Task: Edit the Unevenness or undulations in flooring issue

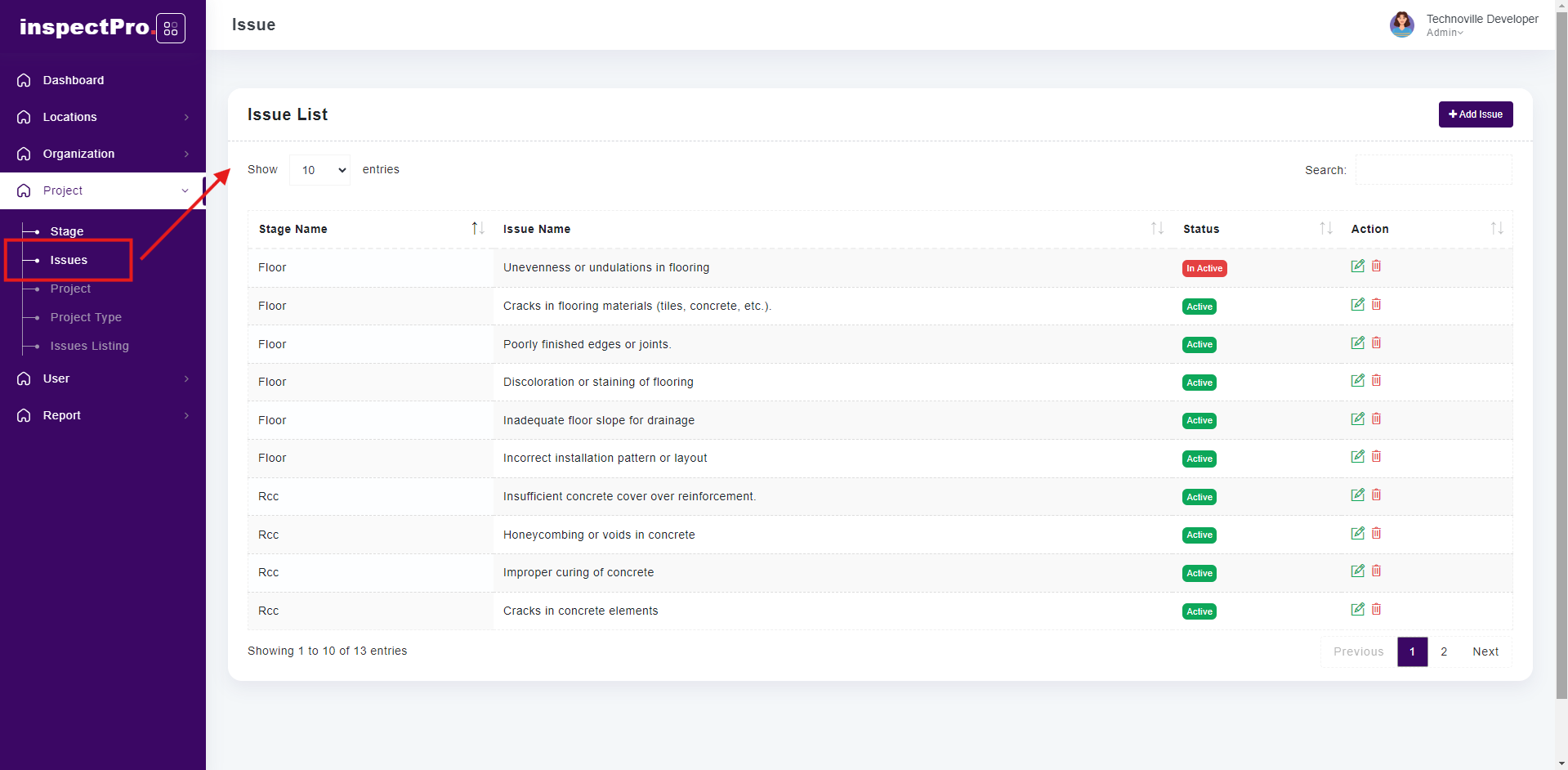Action: tap(1357, 266)
